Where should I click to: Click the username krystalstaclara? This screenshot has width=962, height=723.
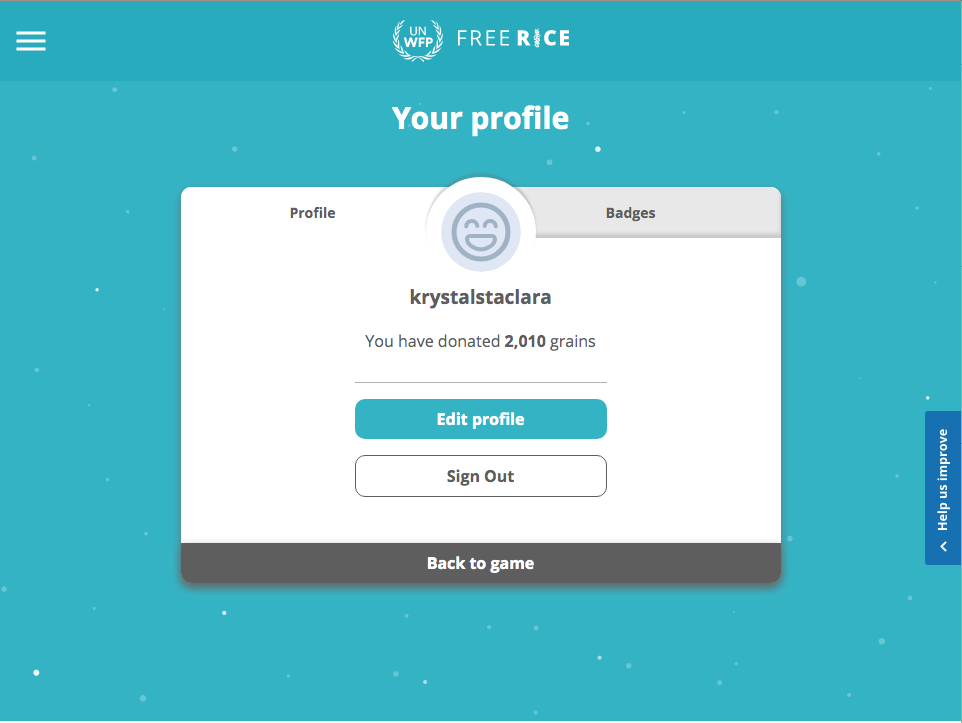tap(481, 297)
